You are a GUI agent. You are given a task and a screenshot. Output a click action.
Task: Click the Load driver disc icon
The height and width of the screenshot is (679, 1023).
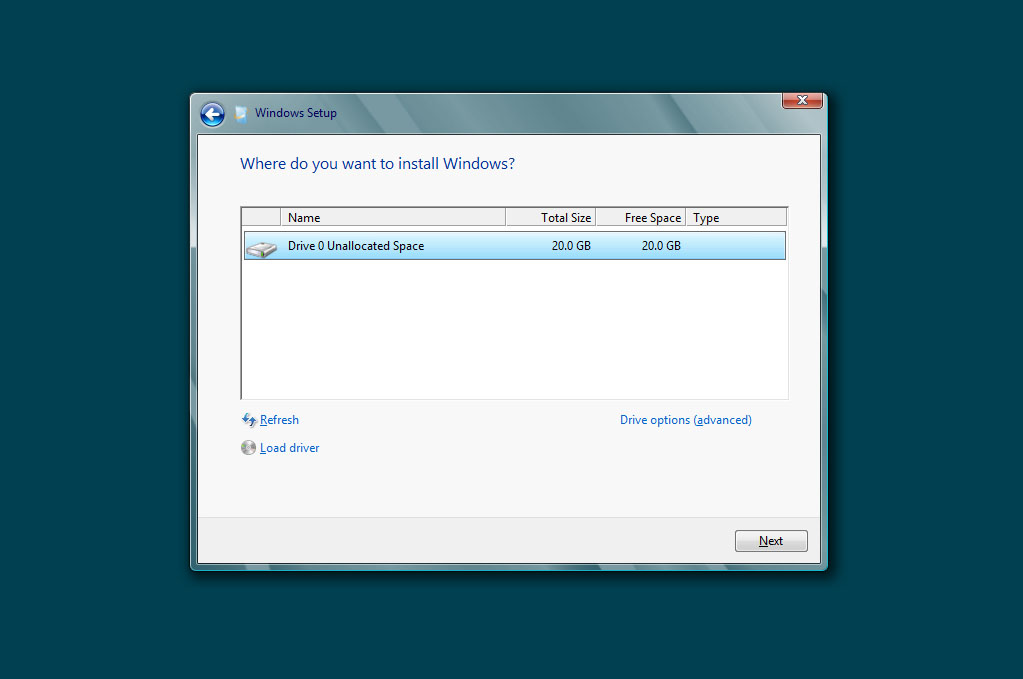[249, 448]
